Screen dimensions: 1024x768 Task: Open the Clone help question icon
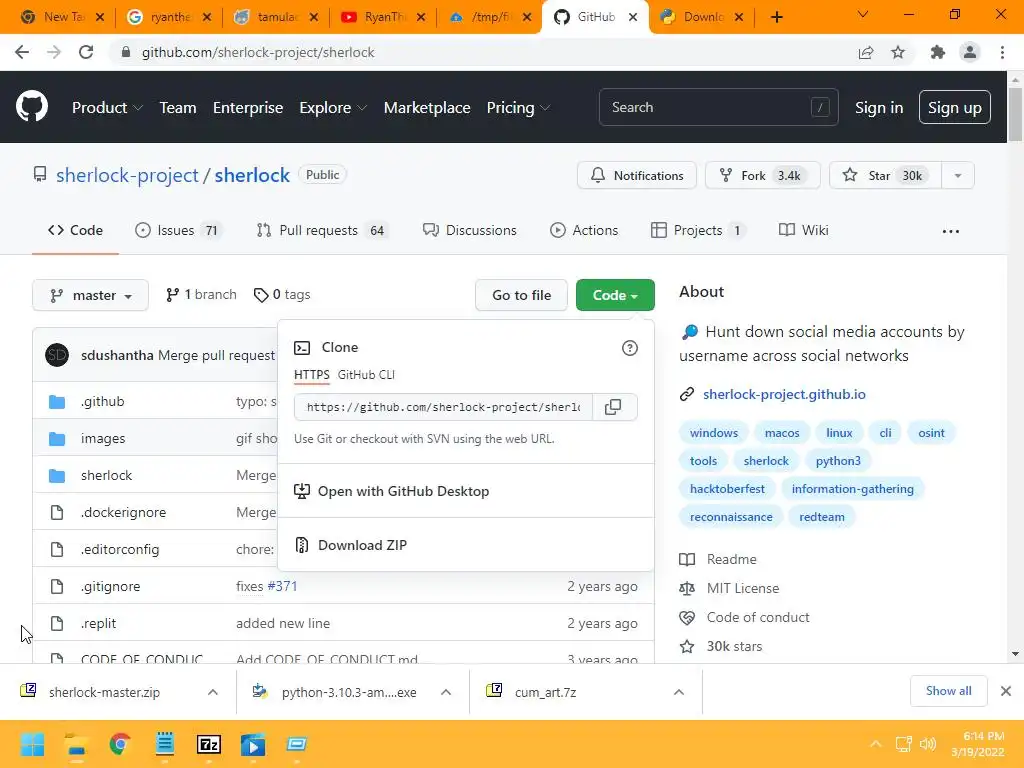coord(630,348)
